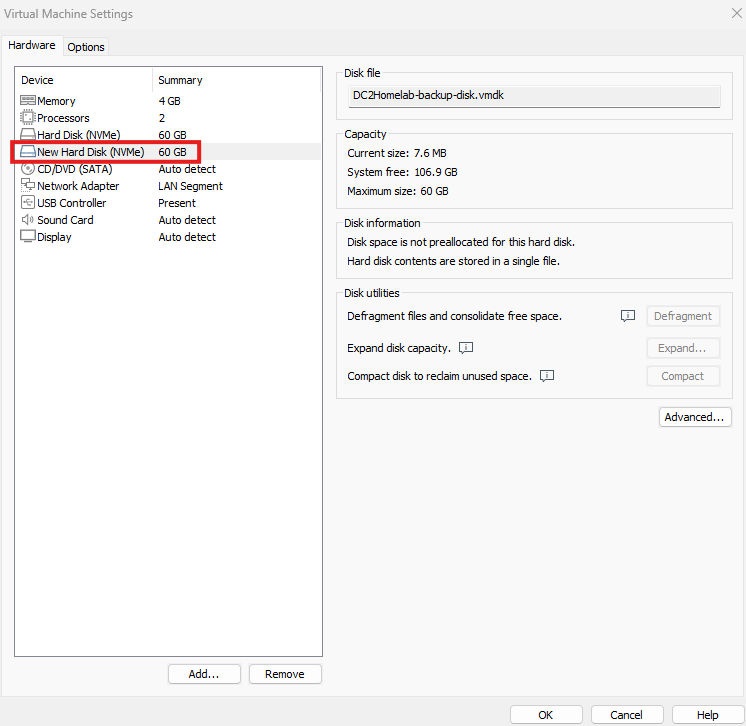746x726 pixels.
Task: Switch to the Hardware tab
Action: (x=31, y=45)
